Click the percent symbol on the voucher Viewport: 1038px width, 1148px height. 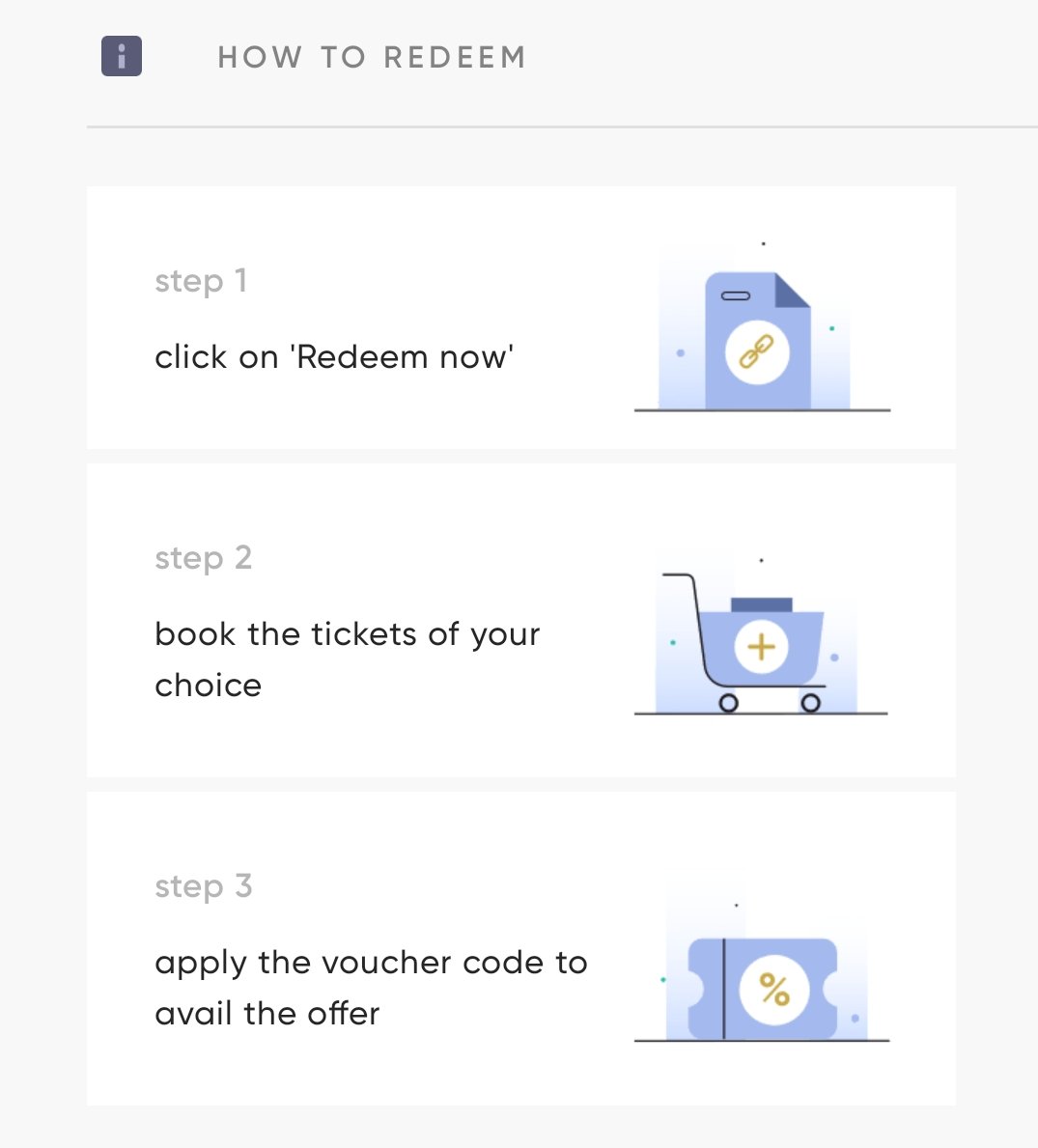click(x=774, y=990)
